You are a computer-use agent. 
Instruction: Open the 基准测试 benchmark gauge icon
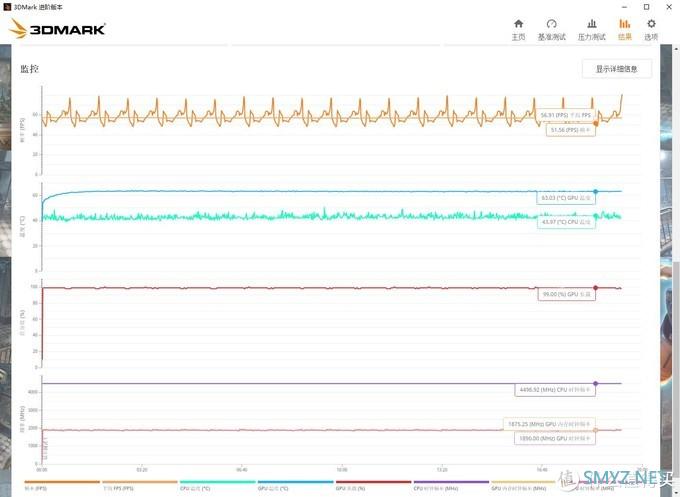pos(552,24)
